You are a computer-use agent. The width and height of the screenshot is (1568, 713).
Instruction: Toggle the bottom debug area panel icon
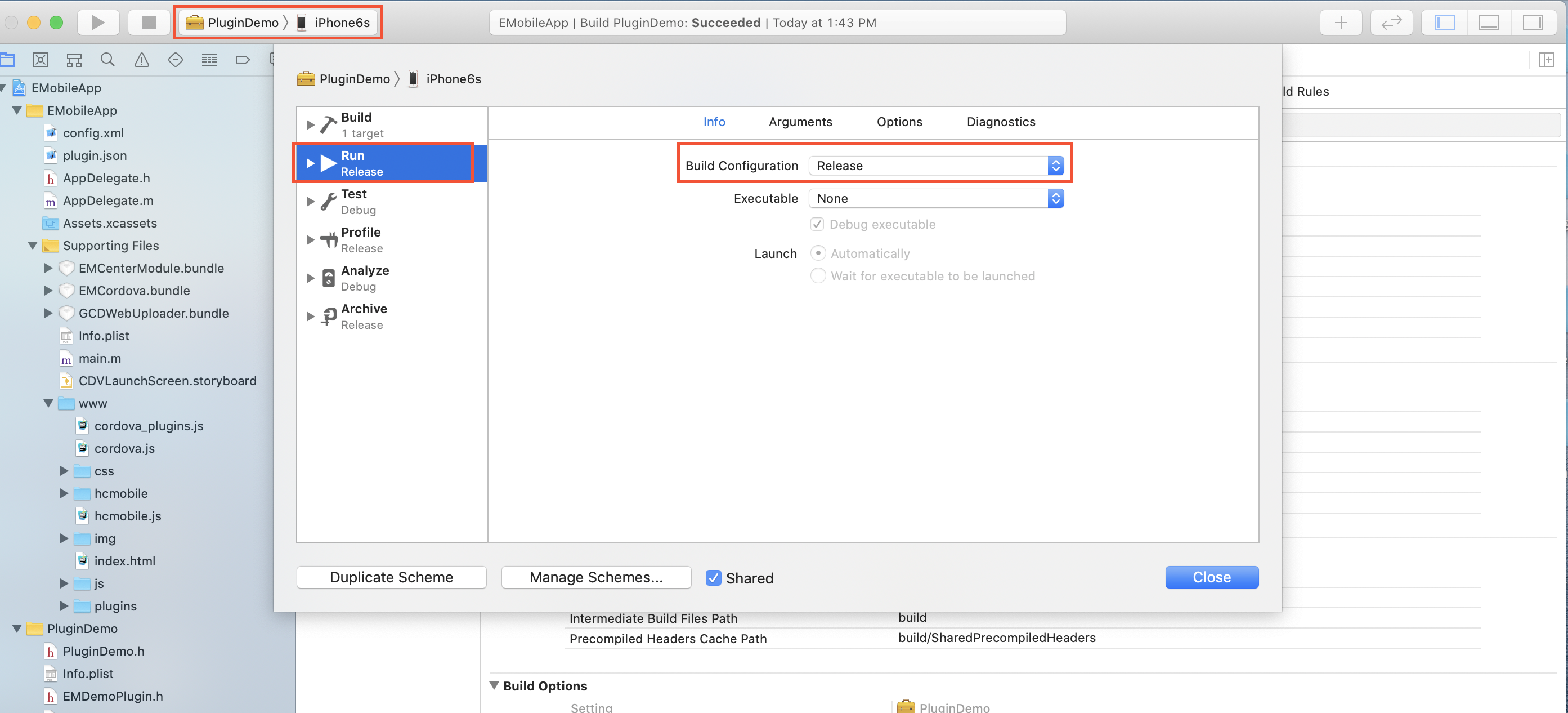point(1489,23)
